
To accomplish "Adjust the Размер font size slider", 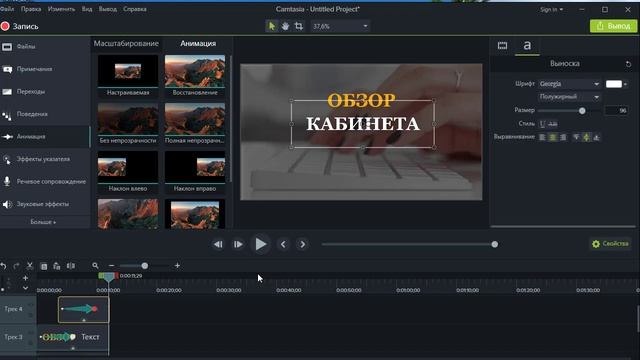I will [582, 111].
